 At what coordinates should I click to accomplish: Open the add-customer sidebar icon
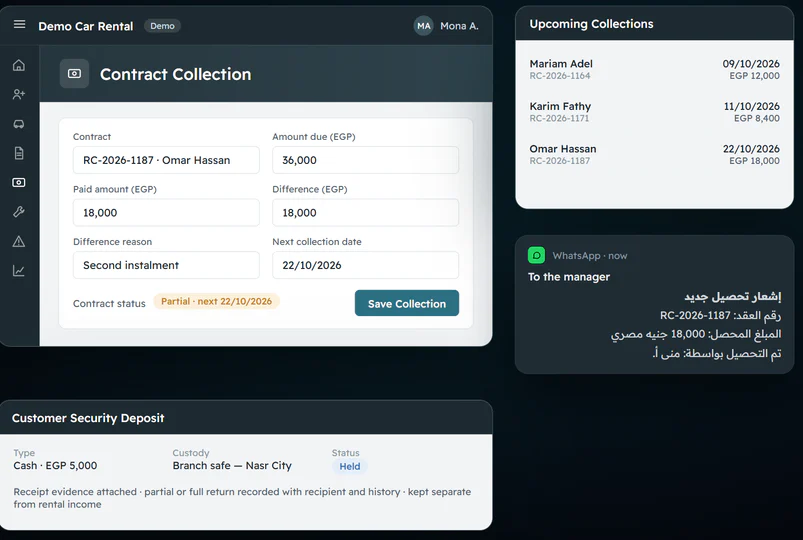coord(19,94)
